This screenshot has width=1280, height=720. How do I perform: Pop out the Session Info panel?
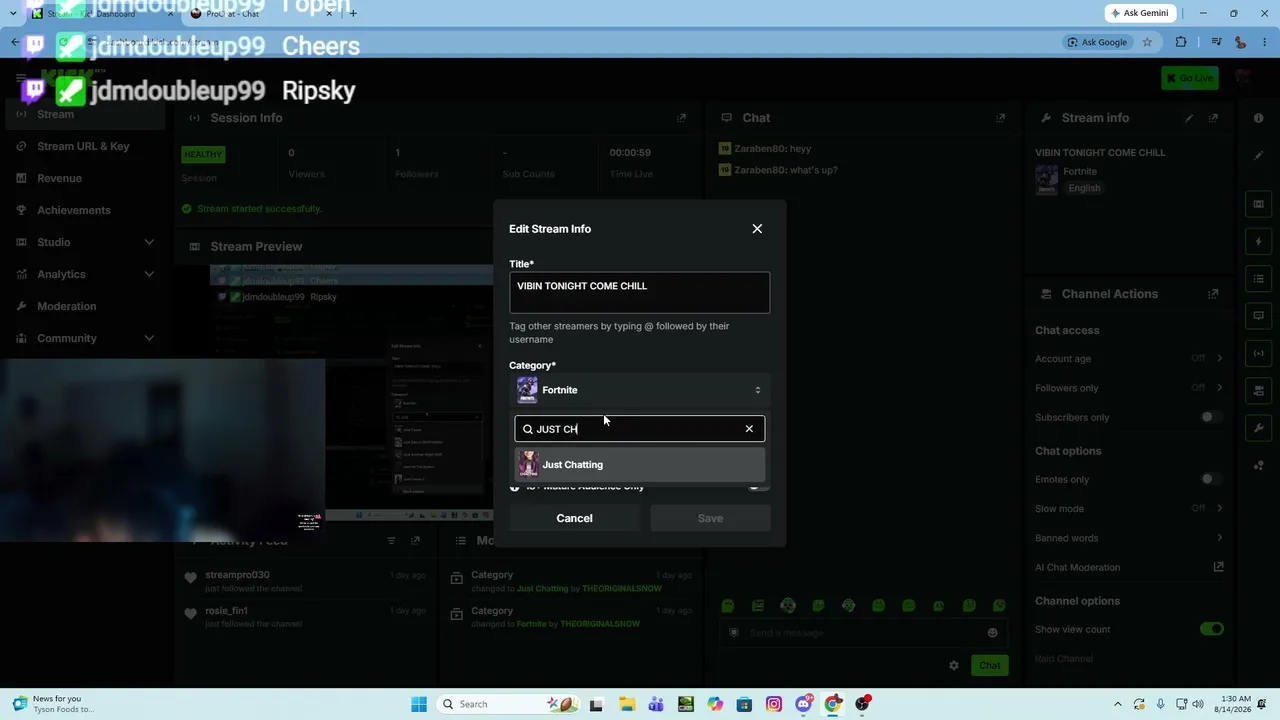(681, 118)
